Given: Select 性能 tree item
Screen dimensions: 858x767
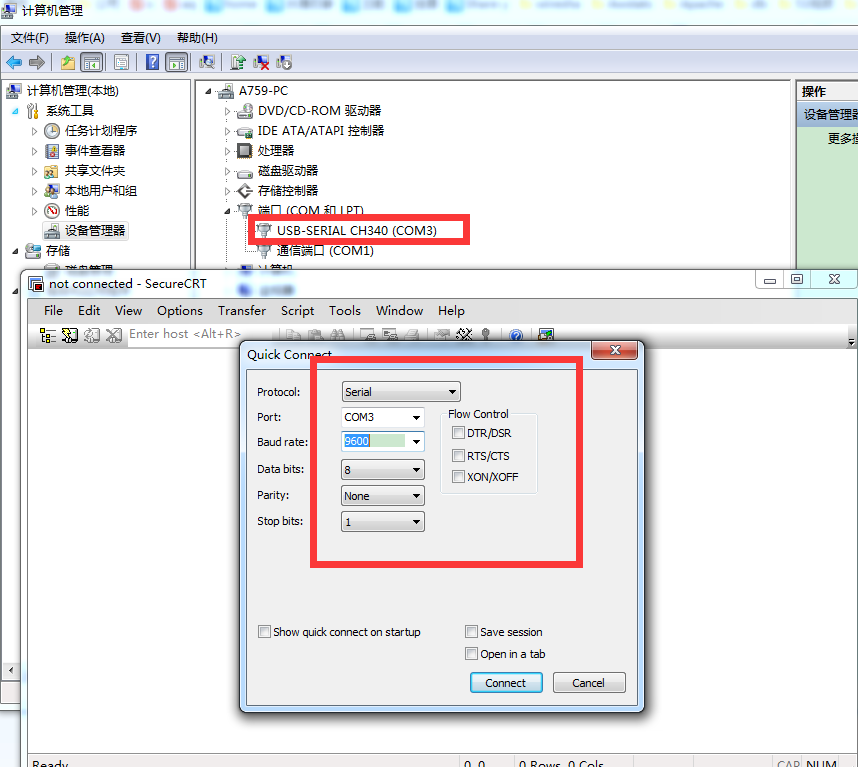Looking at the screenshot, I should click(77, 211).
